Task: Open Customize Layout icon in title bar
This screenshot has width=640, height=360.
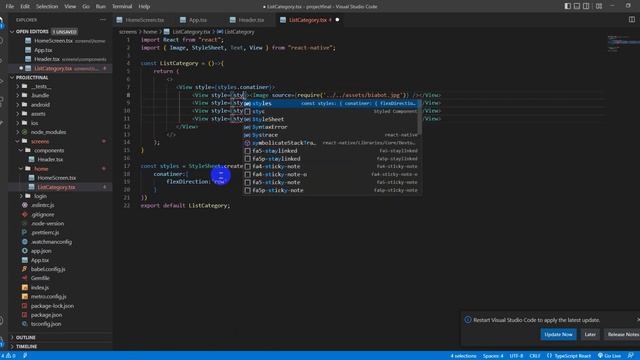Action: [599, 6]
